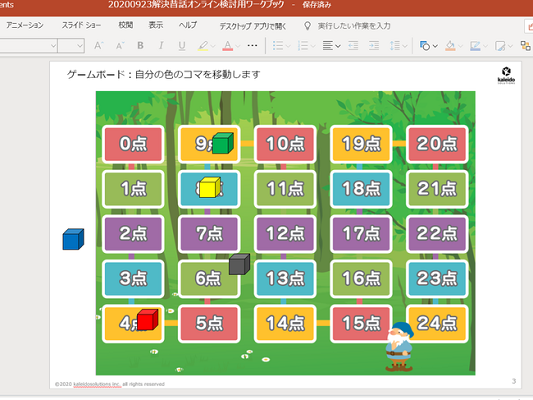Click the 実行したい作業を入力 search field

pos(354,26)
